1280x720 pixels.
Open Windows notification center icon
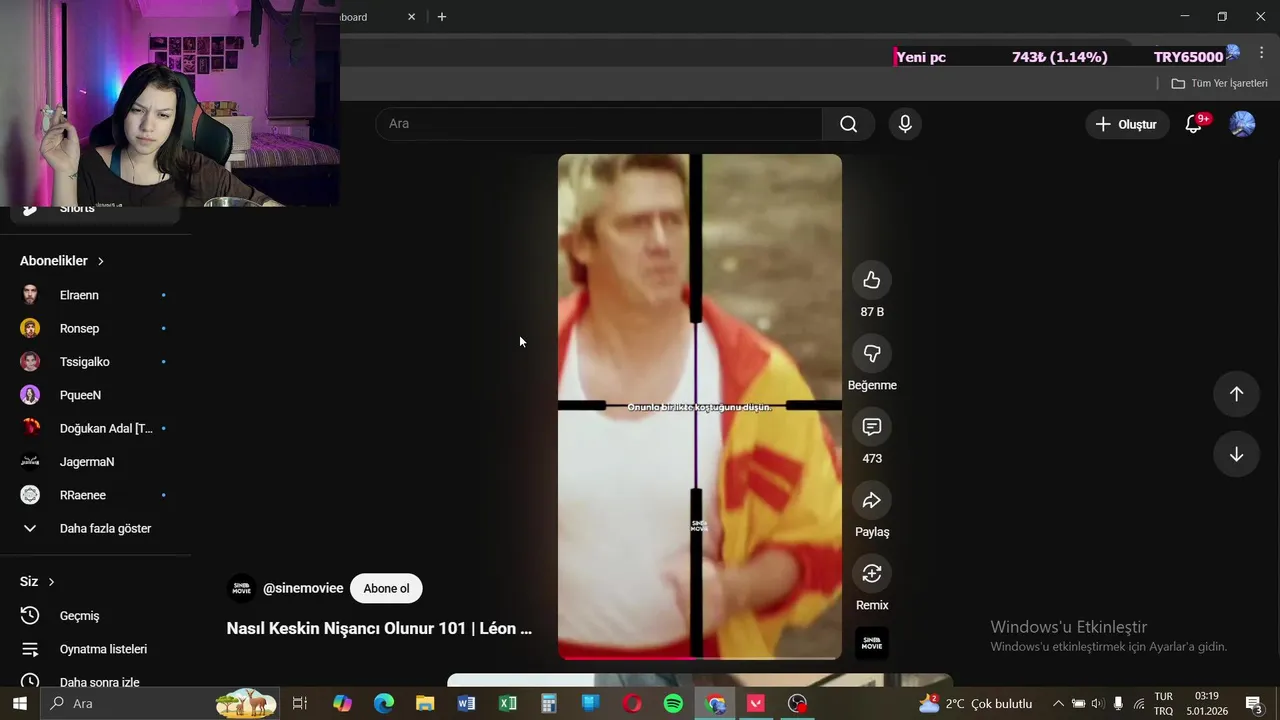[1253, 704]
